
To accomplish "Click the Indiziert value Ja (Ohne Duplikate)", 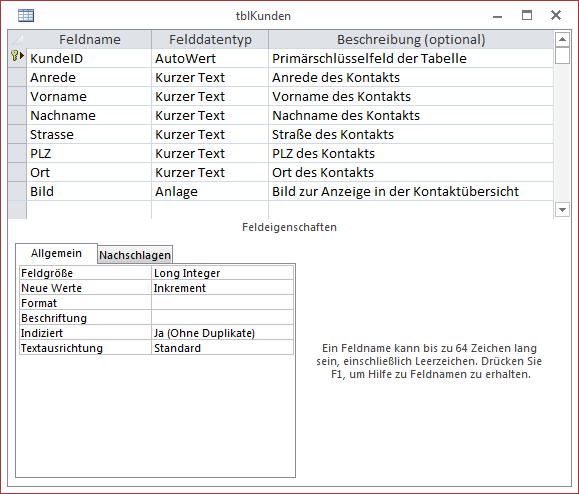I will 222,333.
